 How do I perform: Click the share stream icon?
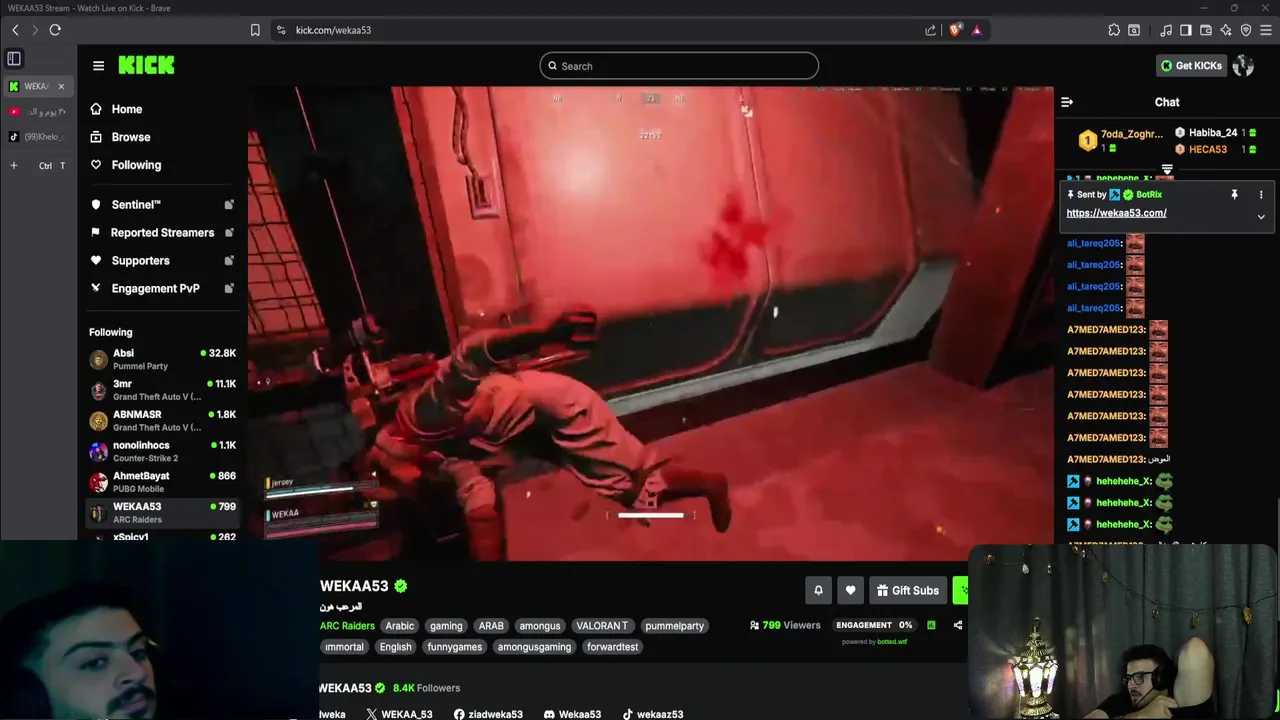958,625
